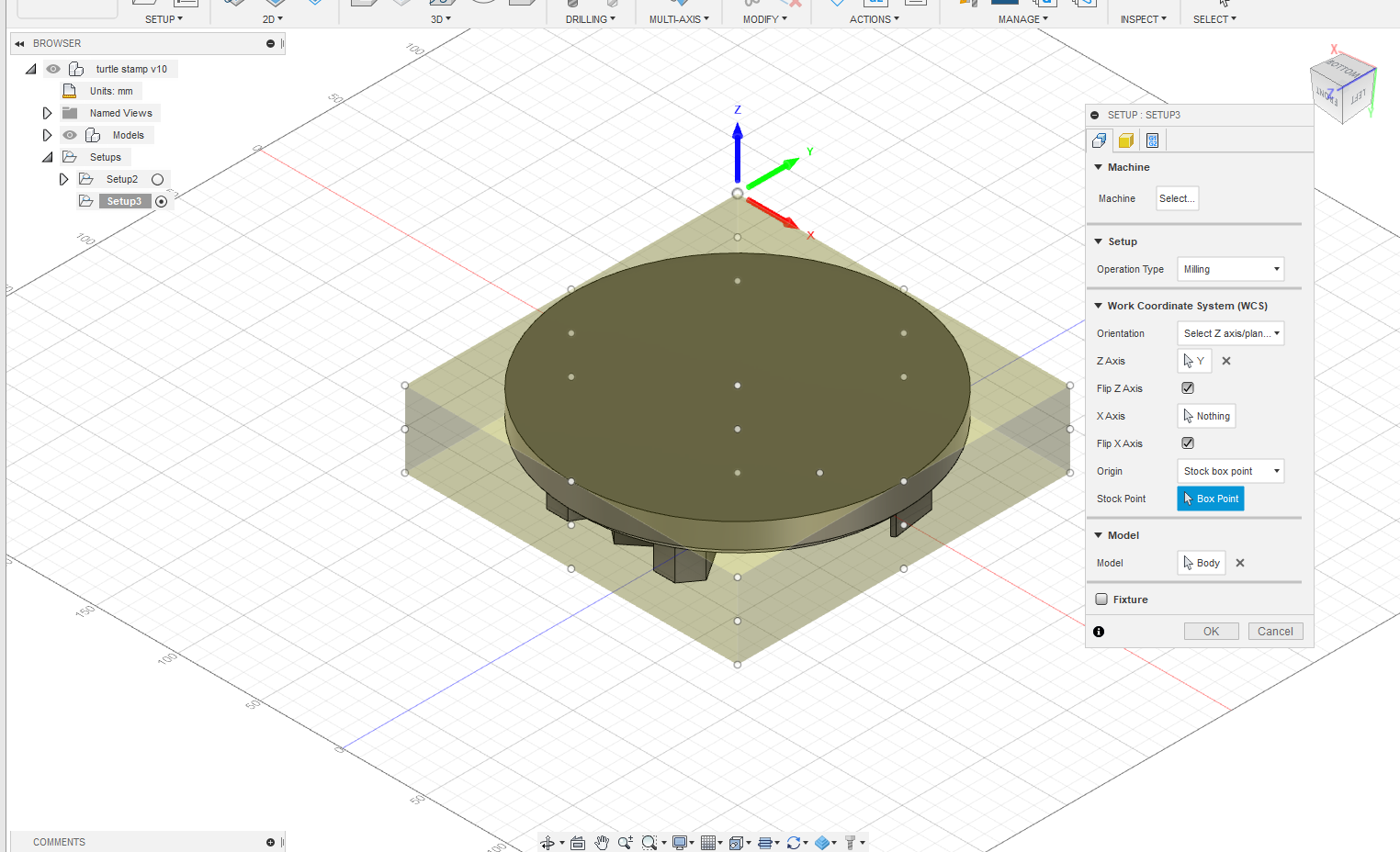Open the Viewports cube icon
The image size is (1400, 852).
[x=737, y=843]
